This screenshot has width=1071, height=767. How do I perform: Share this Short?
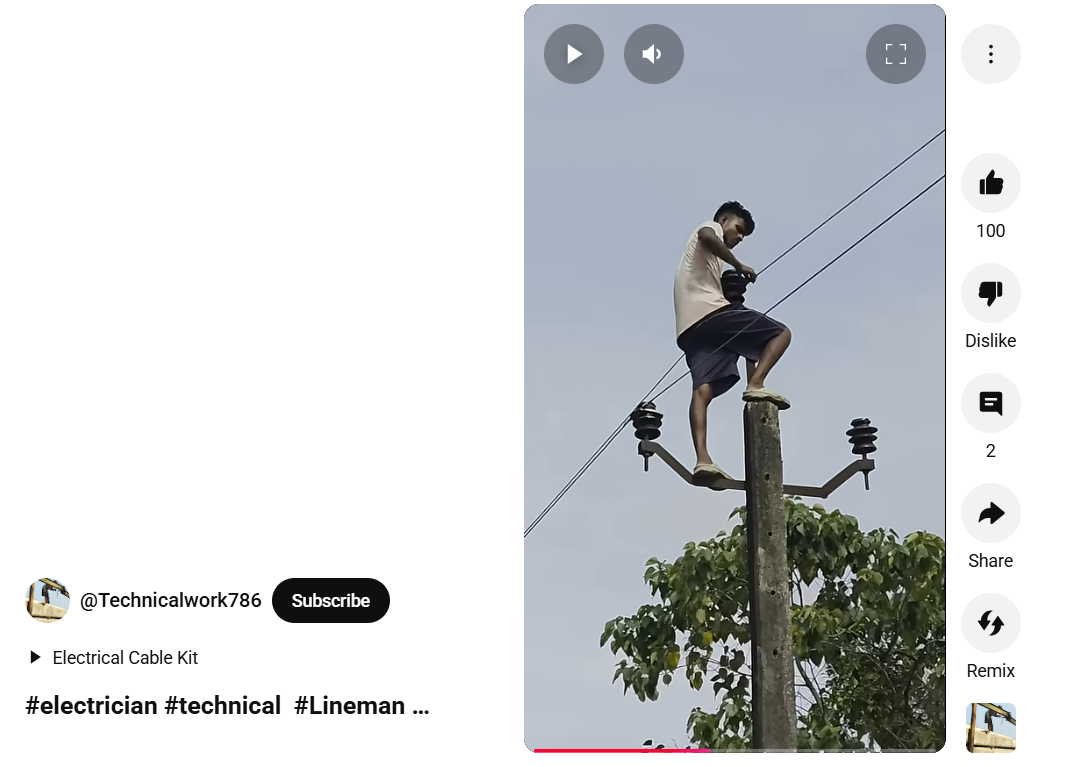(990, 513)
